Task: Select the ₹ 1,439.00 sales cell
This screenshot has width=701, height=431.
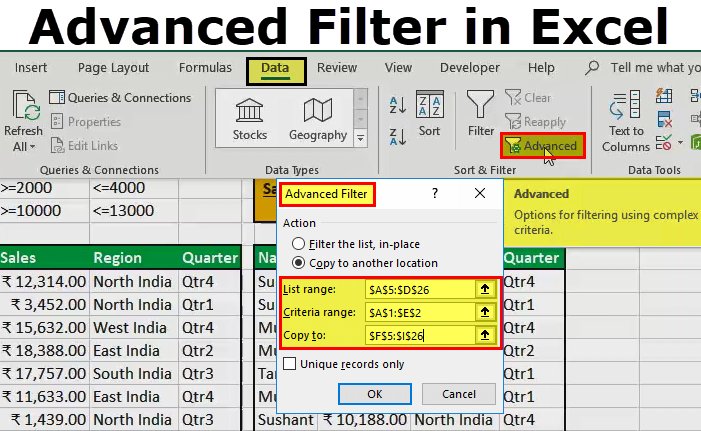Action: point(44,419)
